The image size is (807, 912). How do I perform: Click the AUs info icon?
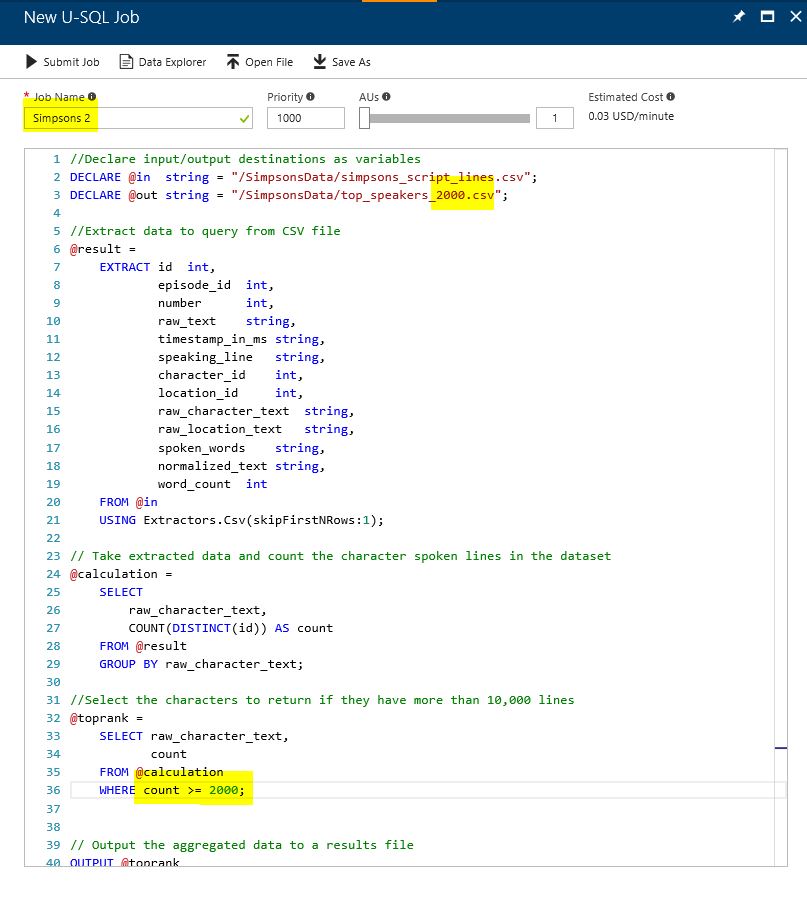click(386, 97)
